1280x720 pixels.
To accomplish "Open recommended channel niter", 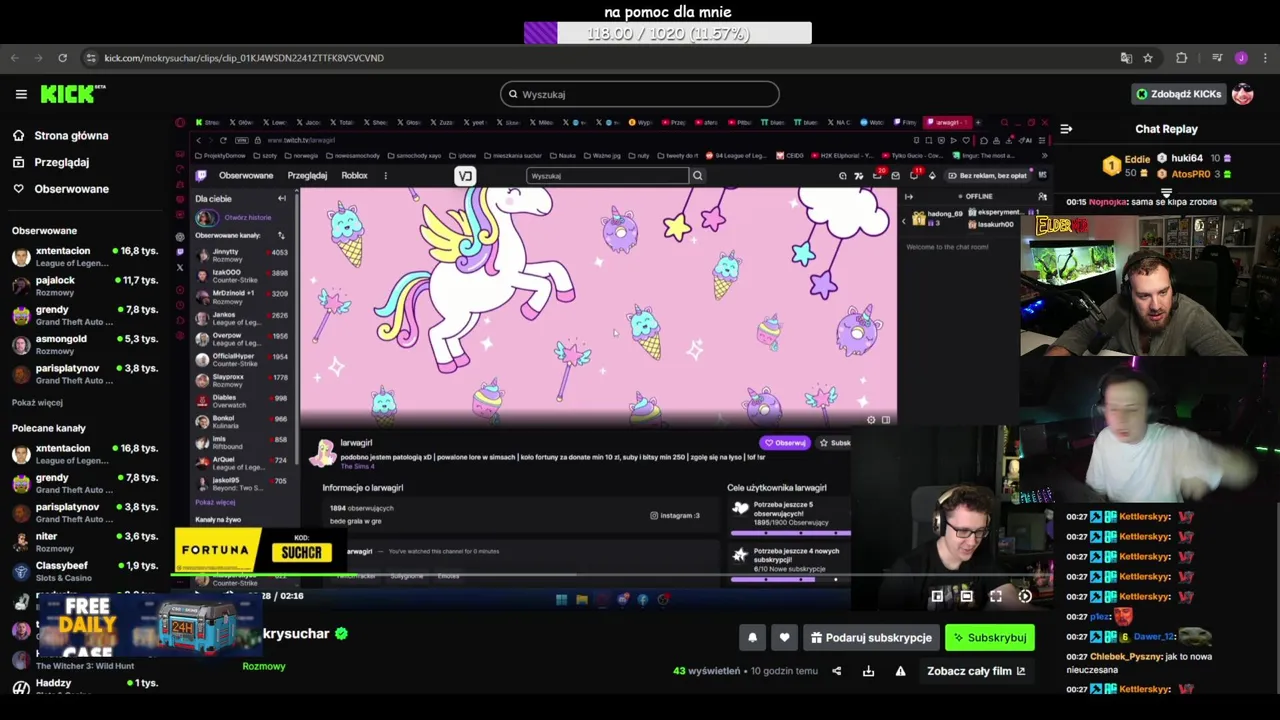I will pyautogui.click(x=85, y=542).
